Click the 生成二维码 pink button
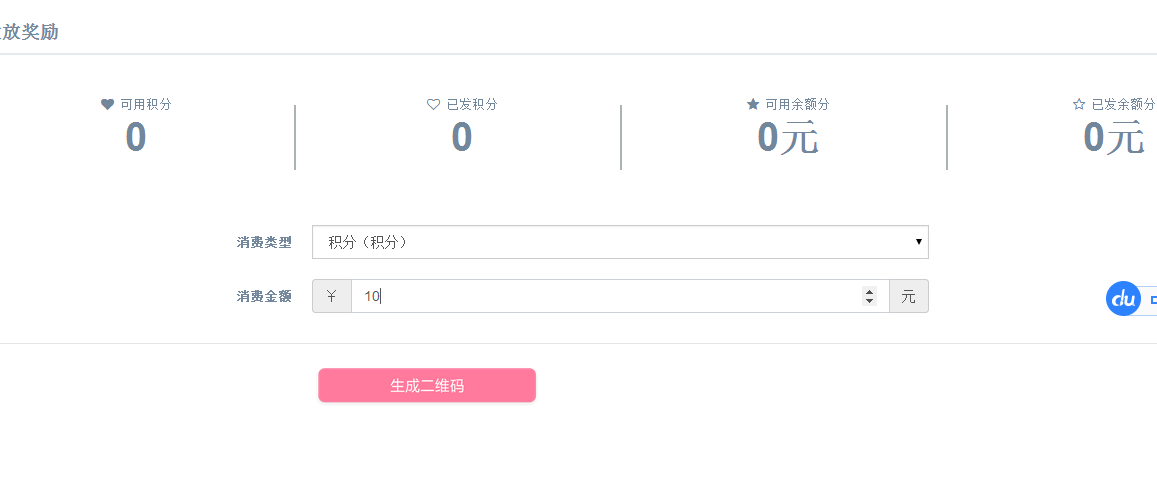Screen dimensions: 1157x490 [426, 385]
